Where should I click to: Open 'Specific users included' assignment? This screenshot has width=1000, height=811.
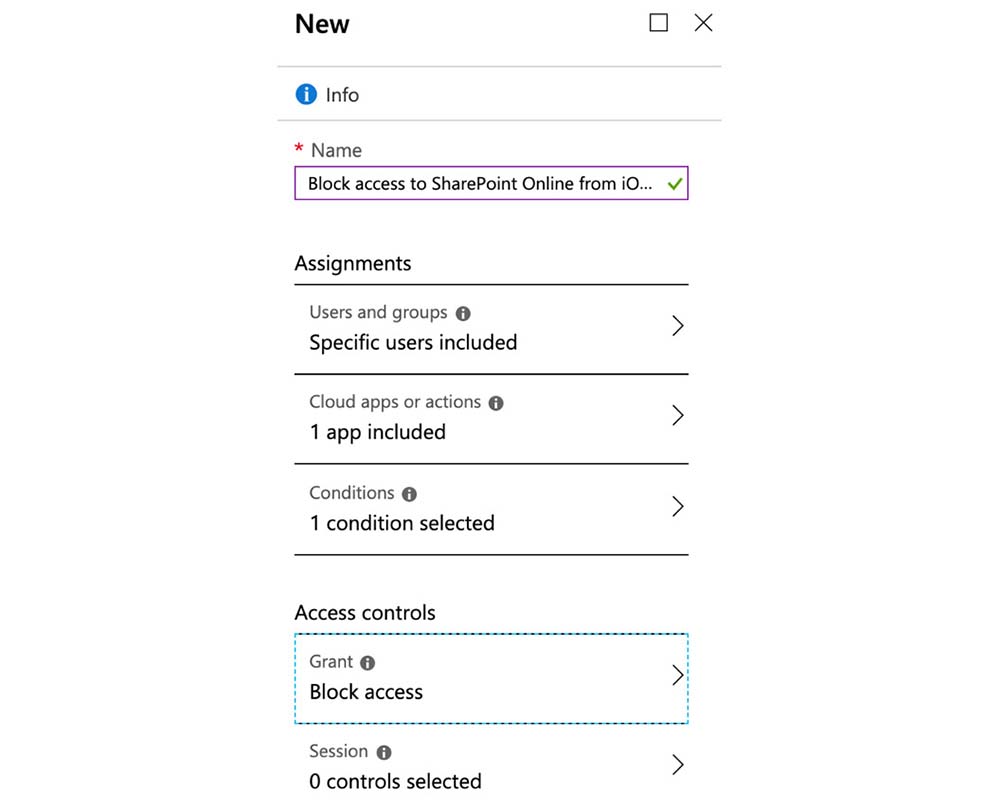click(413, 343)
